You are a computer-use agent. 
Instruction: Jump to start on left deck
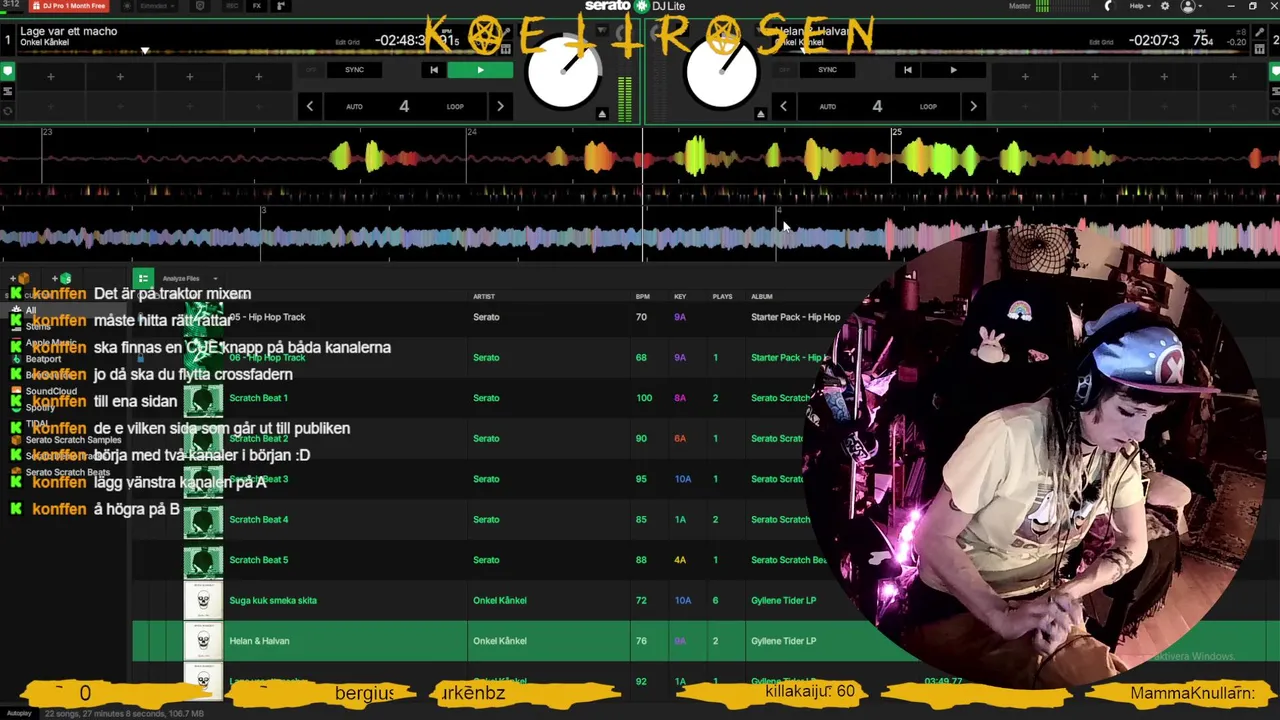[x=433, y=70]
